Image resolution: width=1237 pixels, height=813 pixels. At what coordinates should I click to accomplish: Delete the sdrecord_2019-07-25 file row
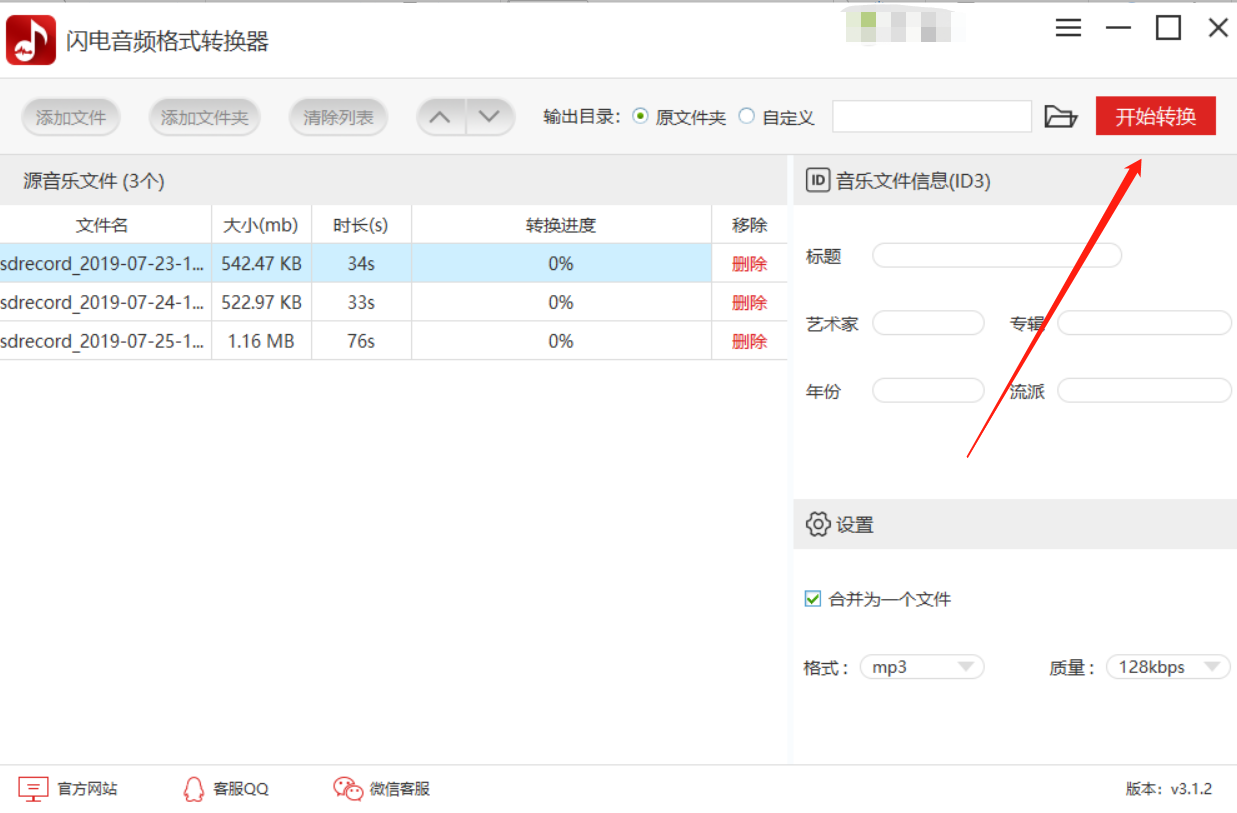pyautogui.click(x=749, y=342)
